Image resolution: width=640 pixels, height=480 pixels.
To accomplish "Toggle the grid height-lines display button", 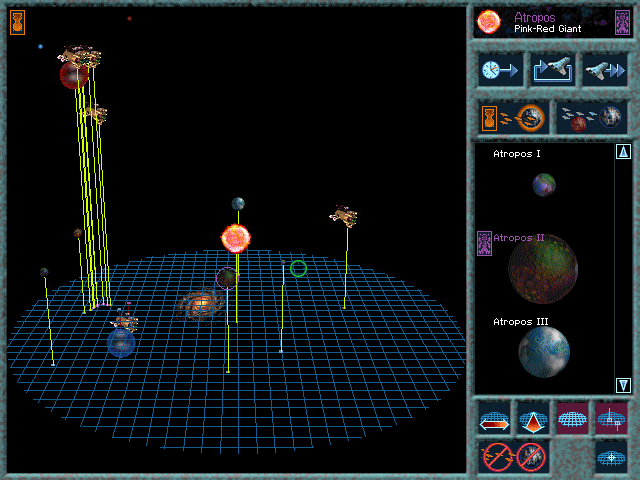I will point(611,419).
